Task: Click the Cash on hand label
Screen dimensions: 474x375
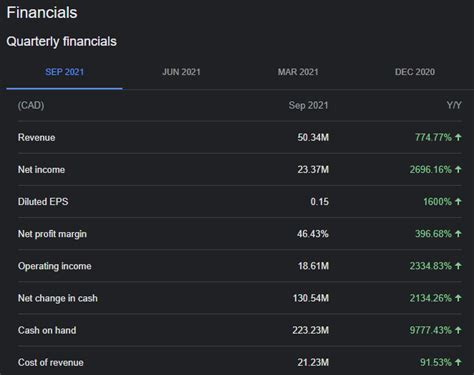Action: click(47, 330)
